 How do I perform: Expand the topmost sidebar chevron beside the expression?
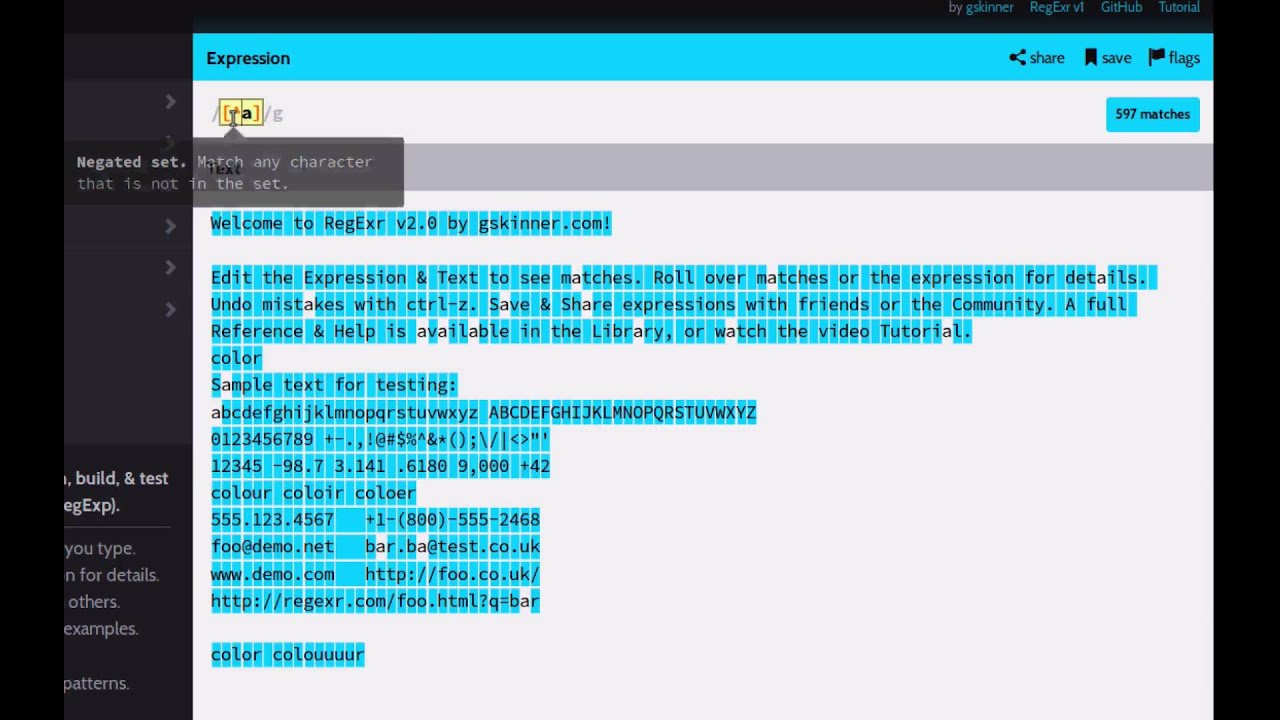[x=170, y=101]
